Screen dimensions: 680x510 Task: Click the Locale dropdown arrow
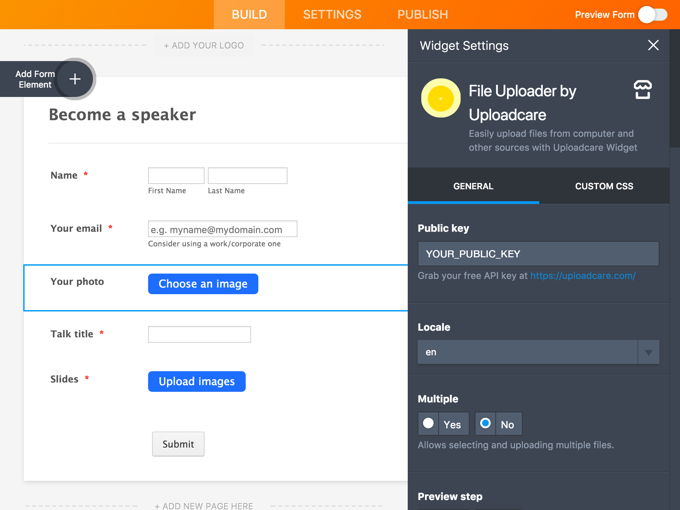(648, 352)
